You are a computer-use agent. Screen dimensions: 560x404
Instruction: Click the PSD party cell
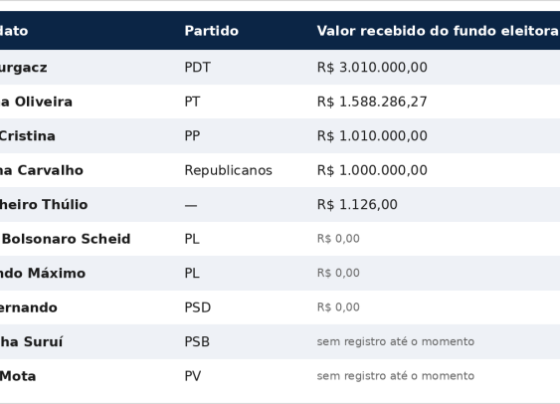pyautogui.click(x=198, y=308)
